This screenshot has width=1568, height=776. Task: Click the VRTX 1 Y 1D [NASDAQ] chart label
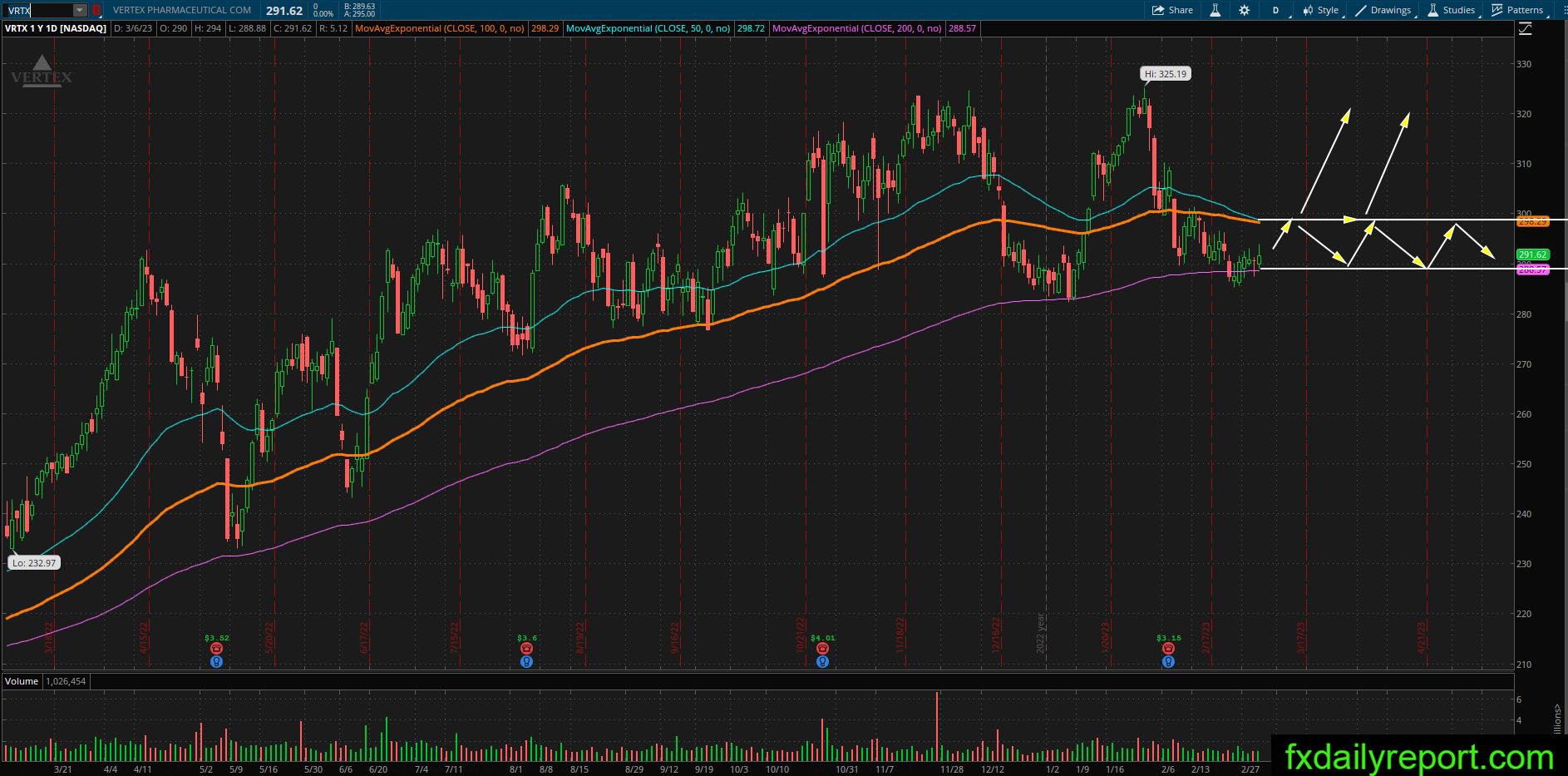point(56,28)
